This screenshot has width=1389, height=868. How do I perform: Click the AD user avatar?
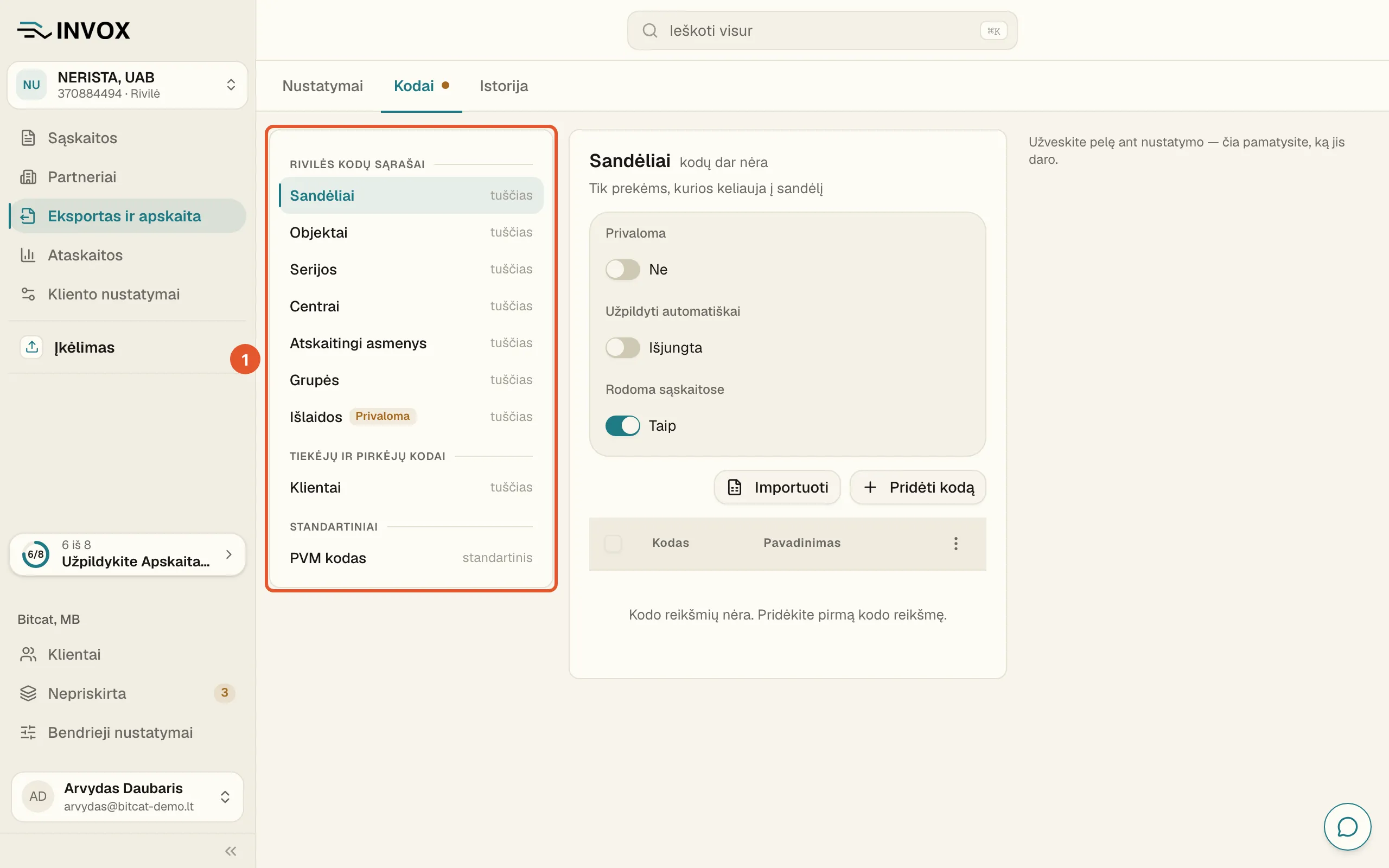coord(38,796)
